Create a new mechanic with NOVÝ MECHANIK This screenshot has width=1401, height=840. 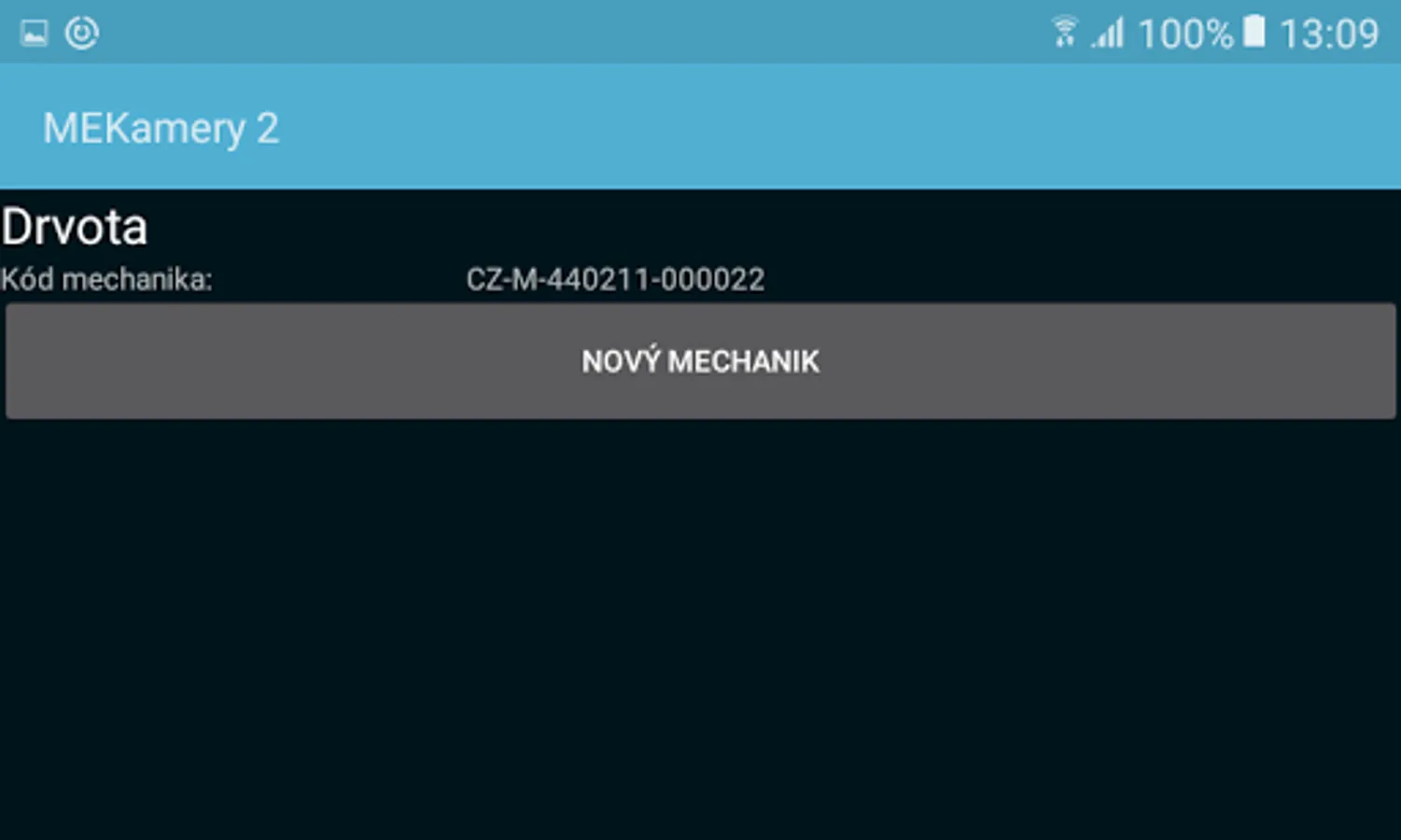[x=700, y=360]
